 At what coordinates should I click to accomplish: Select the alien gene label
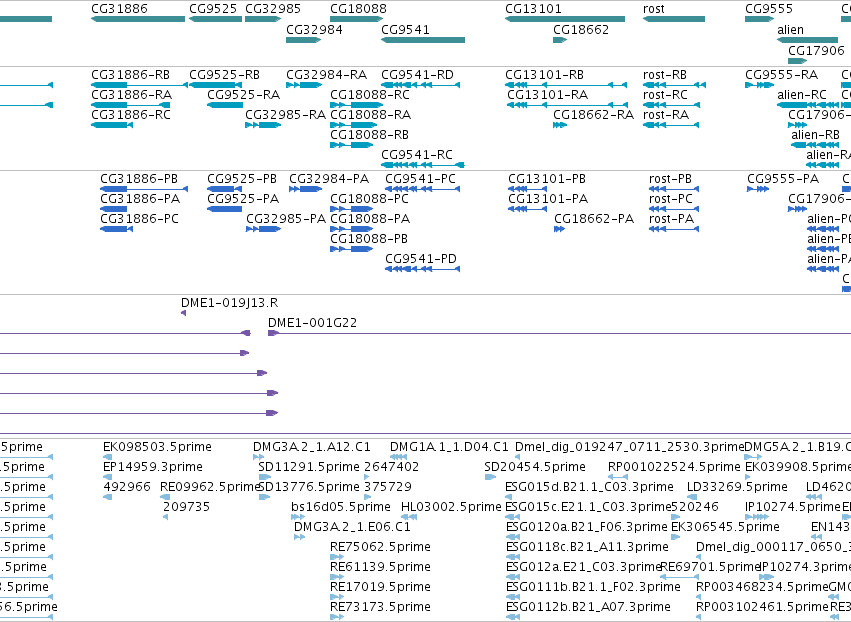(x=790, y=30)
